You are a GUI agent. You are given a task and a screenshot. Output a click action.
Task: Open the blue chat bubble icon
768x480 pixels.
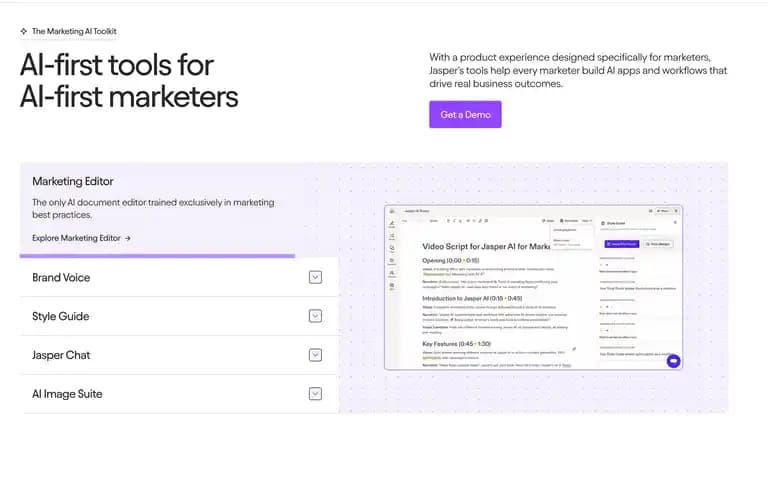coord(673,361)
